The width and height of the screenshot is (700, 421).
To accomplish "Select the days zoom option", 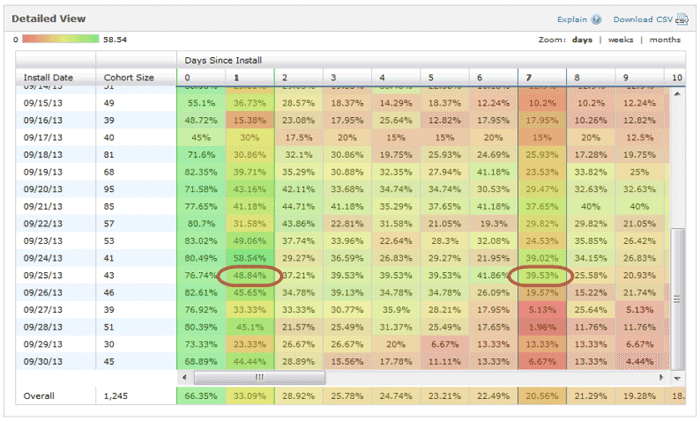I will tap(582, 40).
